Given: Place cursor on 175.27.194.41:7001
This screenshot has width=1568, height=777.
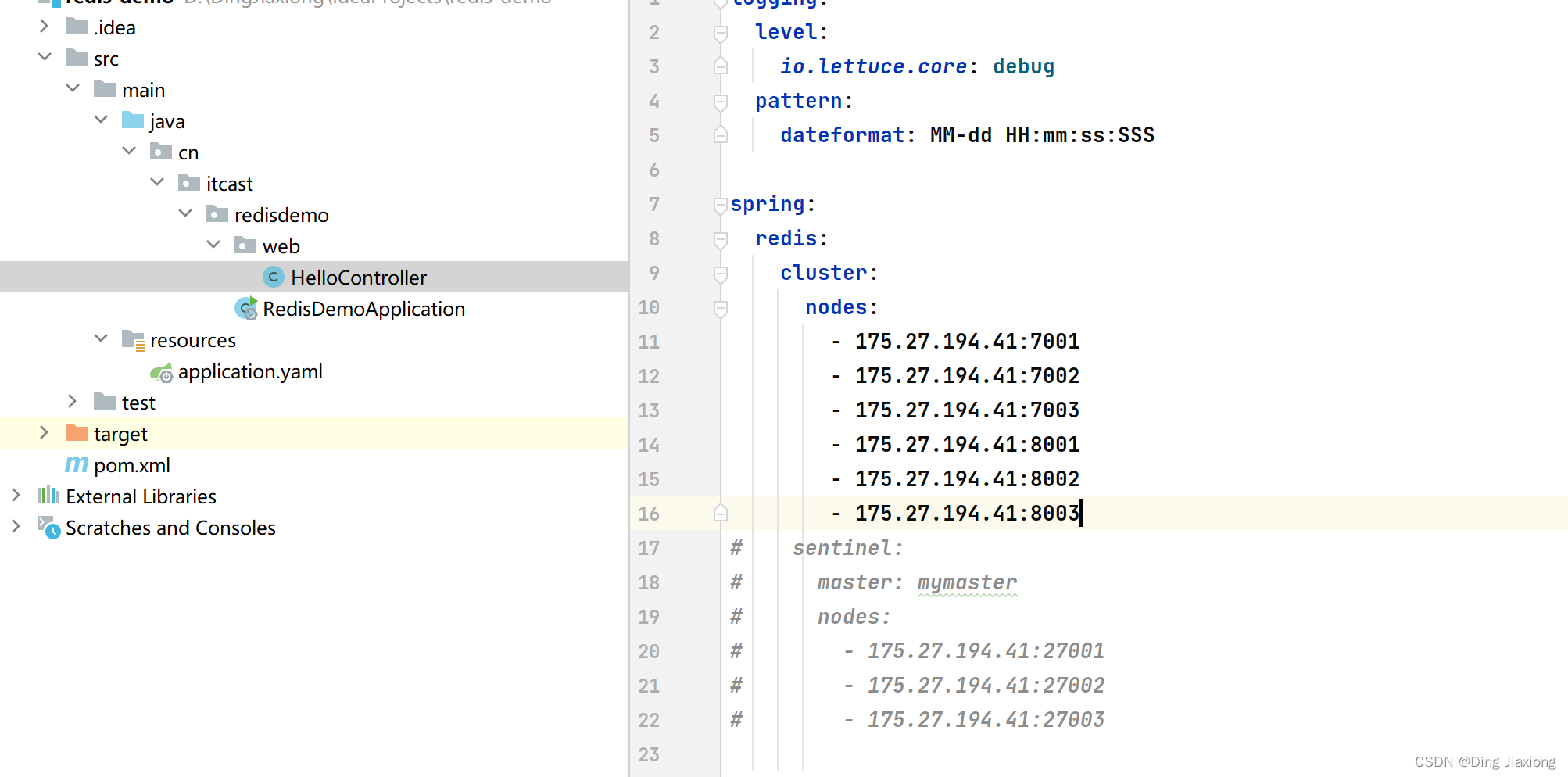Looking at the screenshot, I should [x=967, y=342].
